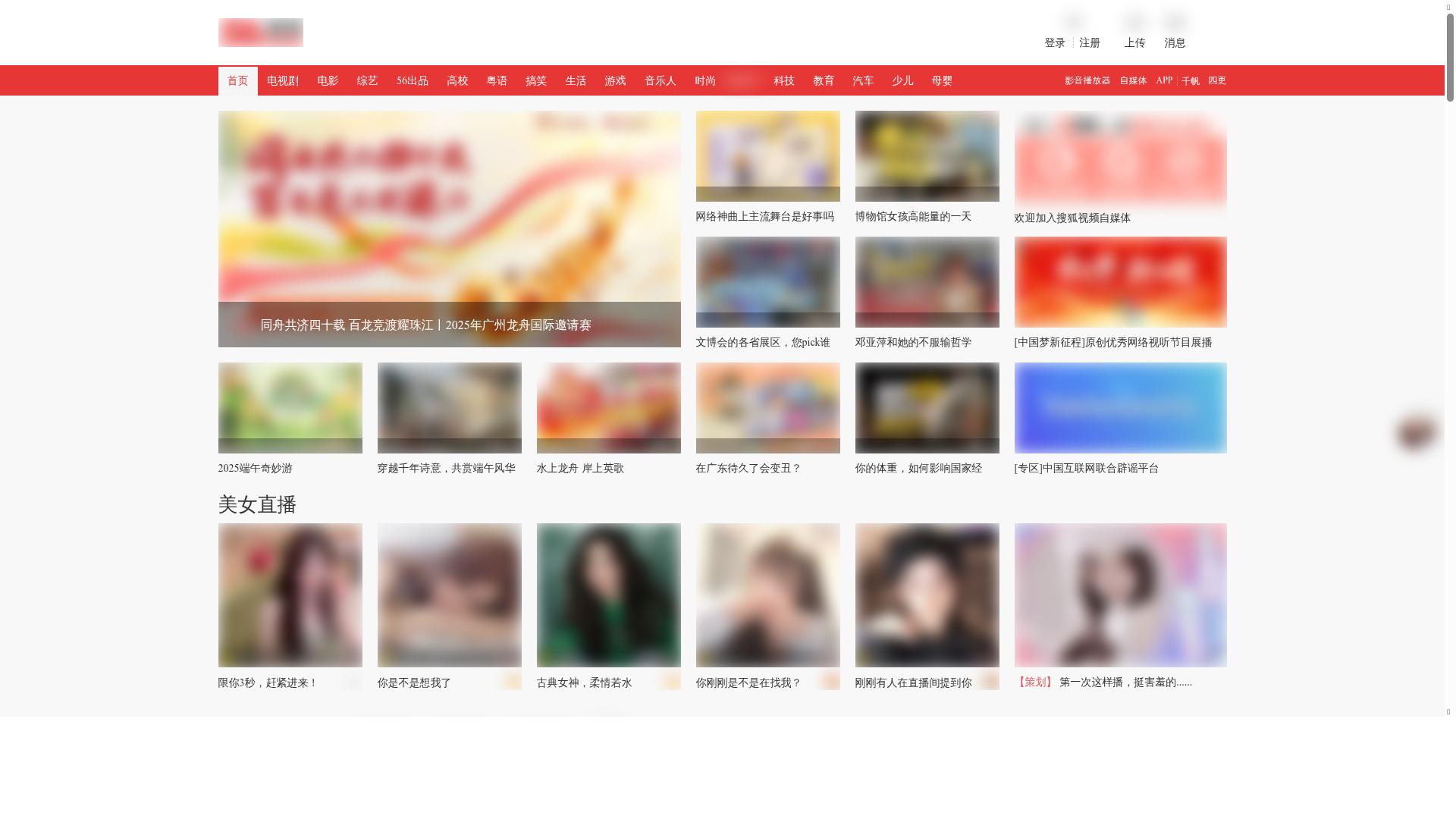Play the 2025端午奇妙游 video thumbnail
Viewport: 1456px width, 819px height.
pos(290,407)
